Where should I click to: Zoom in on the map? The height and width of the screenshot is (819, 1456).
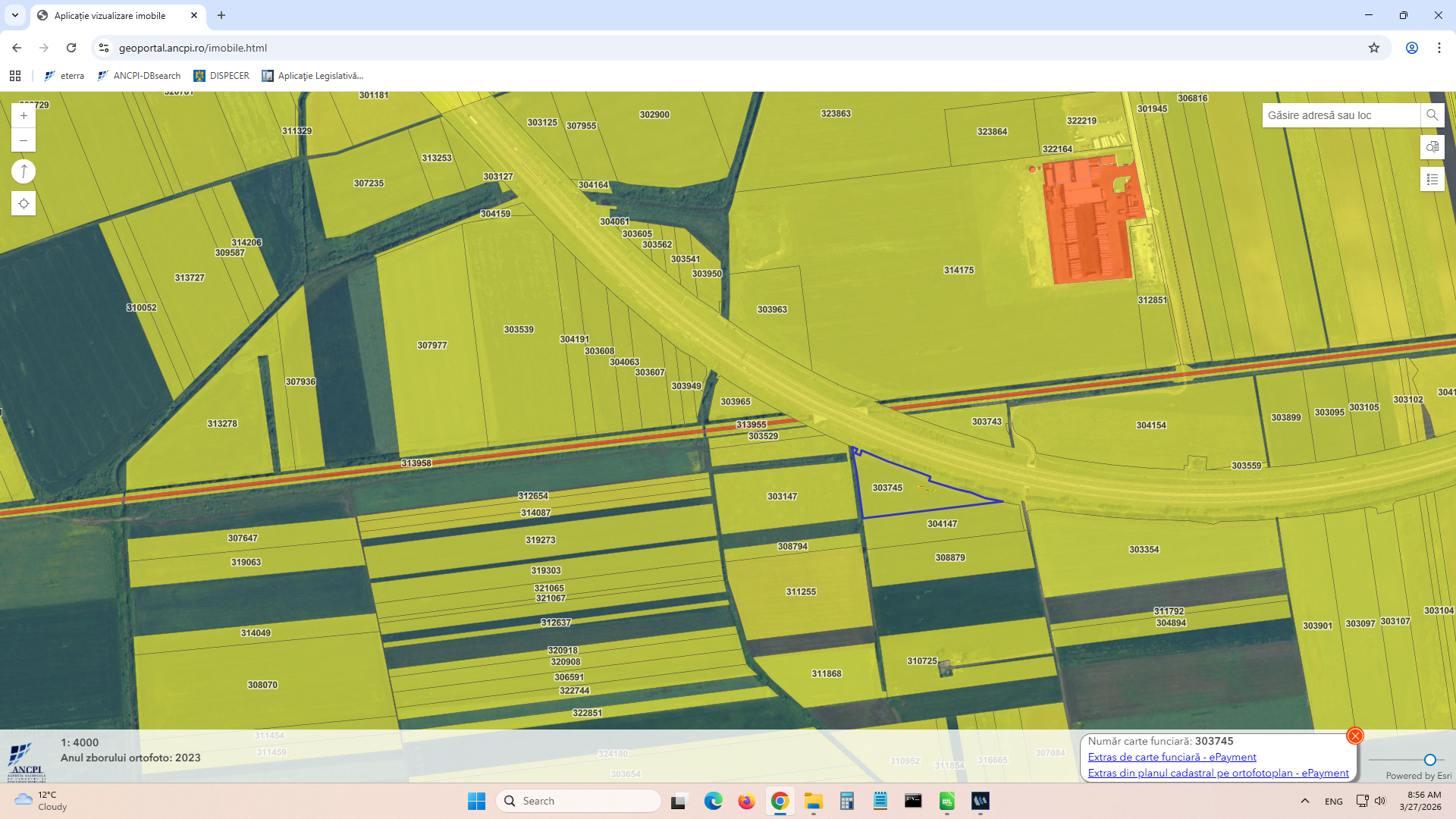[24, 116]
